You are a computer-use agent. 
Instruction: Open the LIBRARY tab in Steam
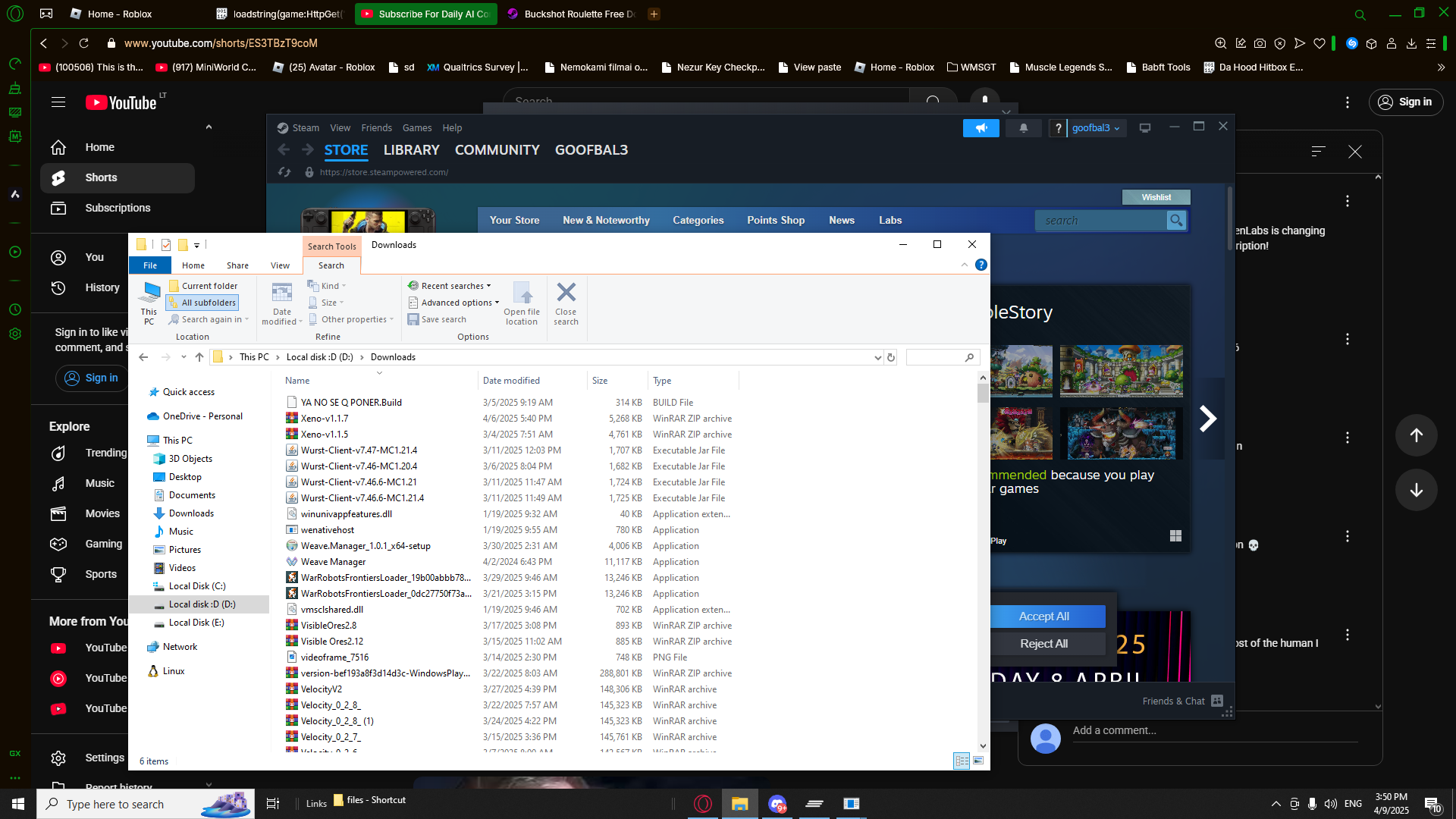point(411,150)
